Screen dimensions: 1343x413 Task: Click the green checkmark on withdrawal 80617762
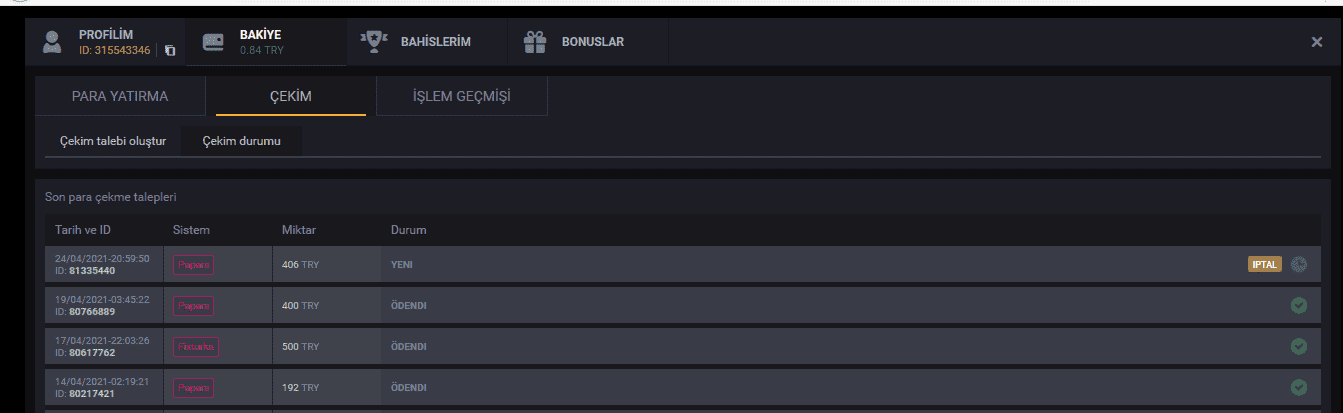point(1299,346)
